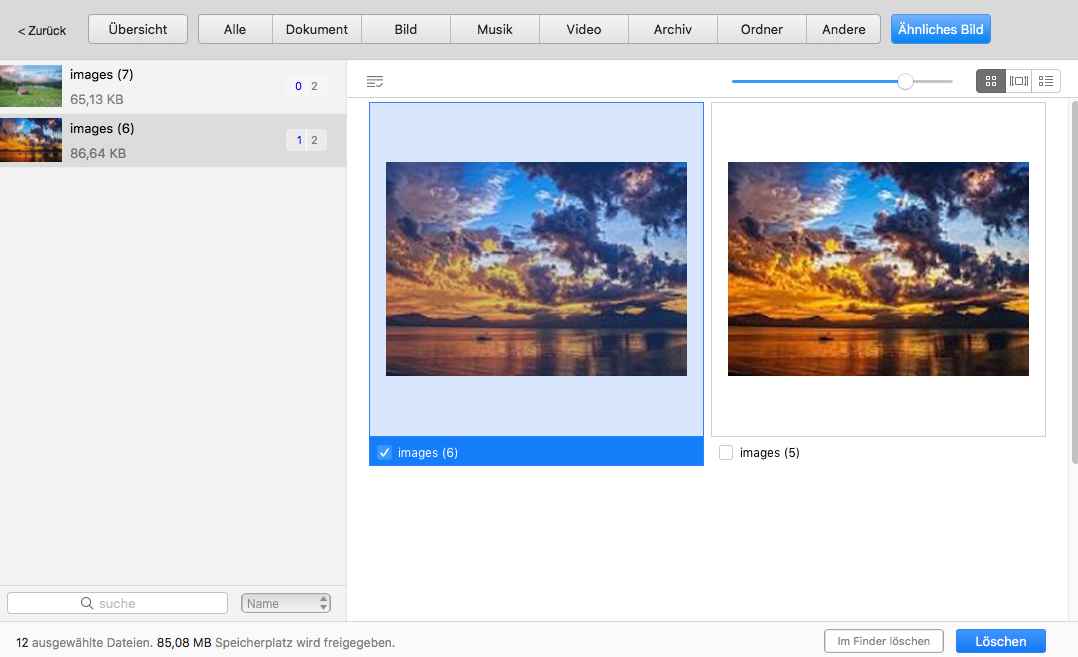1078x657 pixels.
Task: Select the Archiv filter tab
Action: pyautogui.click(x=672, y=30)
